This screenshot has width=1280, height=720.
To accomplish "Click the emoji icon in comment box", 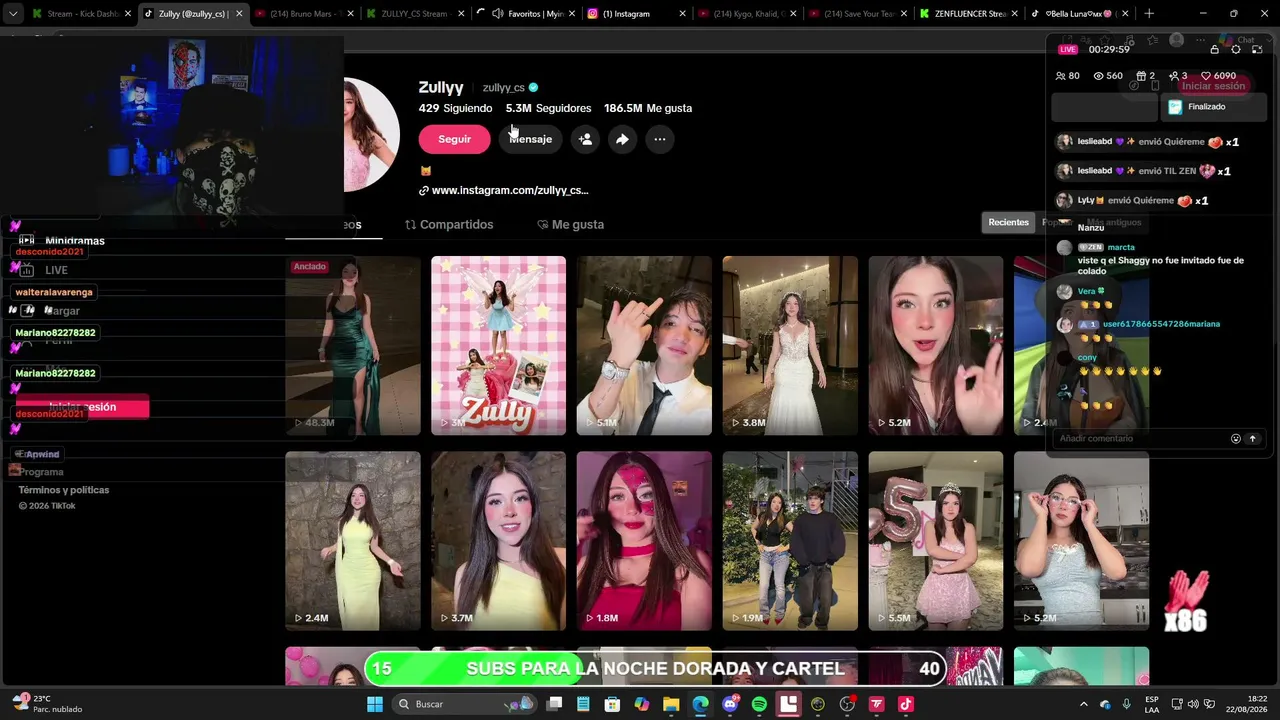I will point(1236,438).
